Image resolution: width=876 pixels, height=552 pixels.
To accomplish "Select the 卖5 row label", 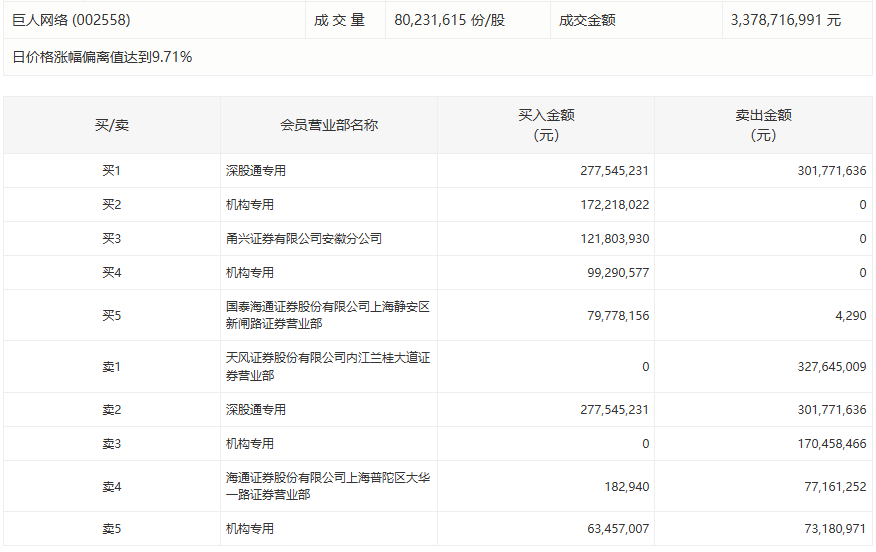I will [112, 529].
